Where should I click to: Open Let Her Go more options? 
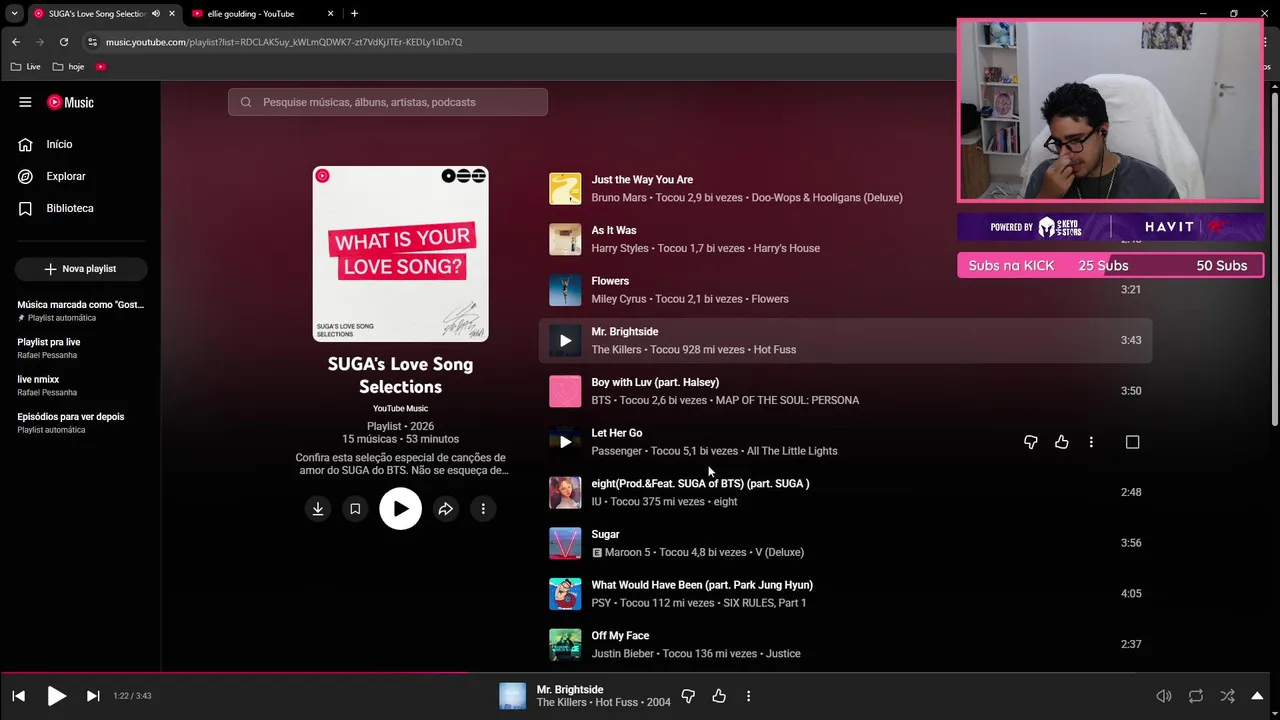click(1091, 442)
